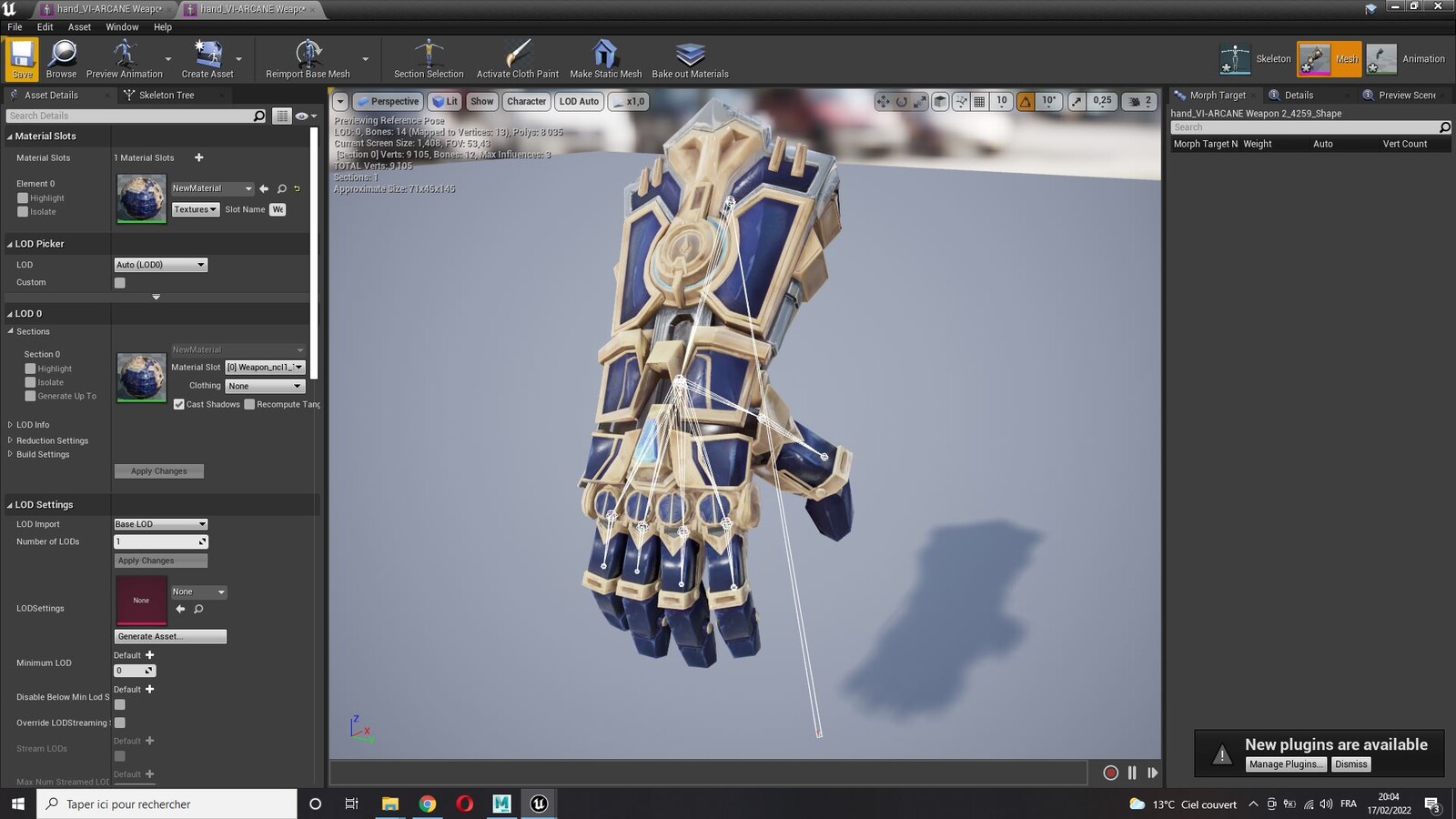Click the Section Selection tool icon

tap(429, 58)
